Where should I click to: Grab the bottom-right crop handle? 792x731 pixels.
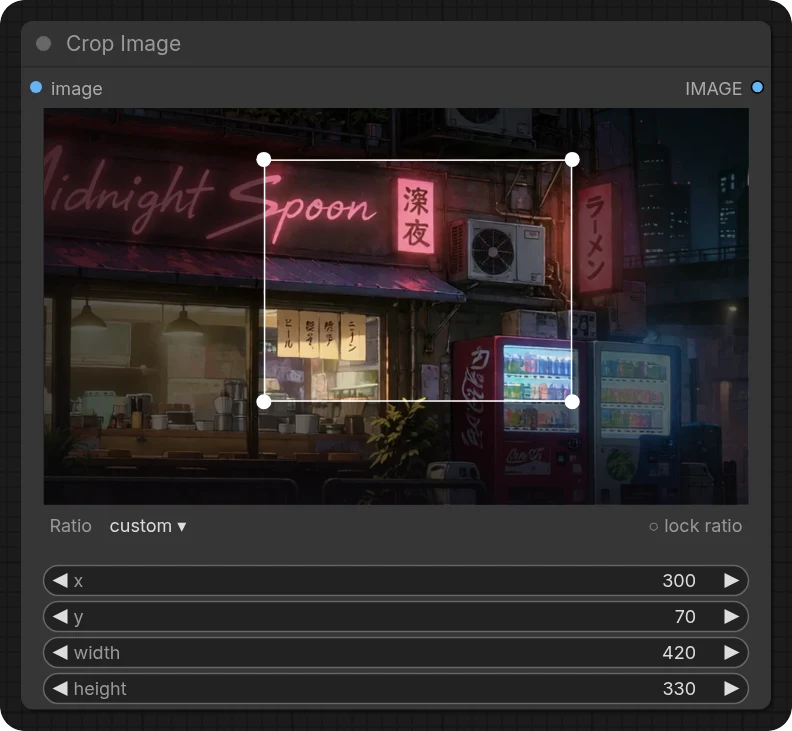point(572,402)
